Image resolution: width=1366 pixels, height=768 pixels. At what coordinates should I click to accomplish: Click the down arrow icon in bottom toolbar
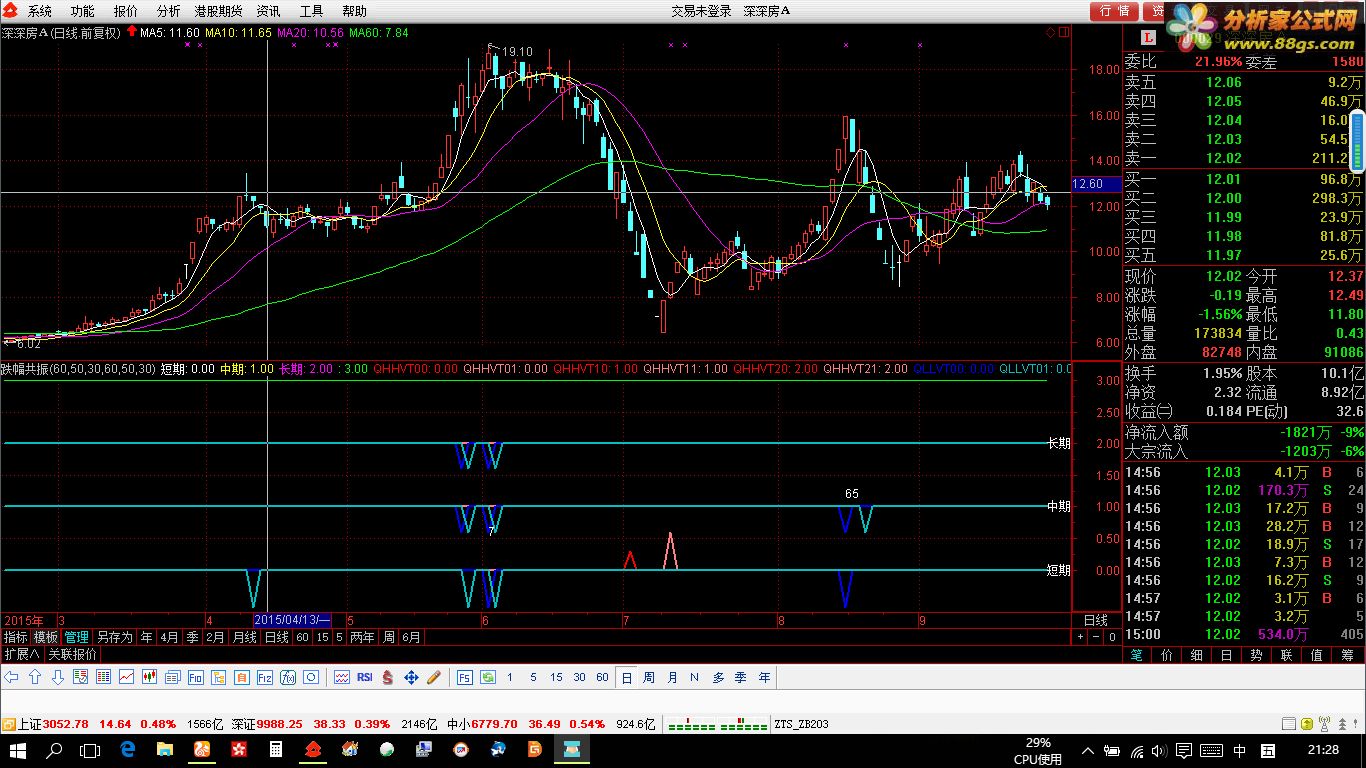point(58,677)
